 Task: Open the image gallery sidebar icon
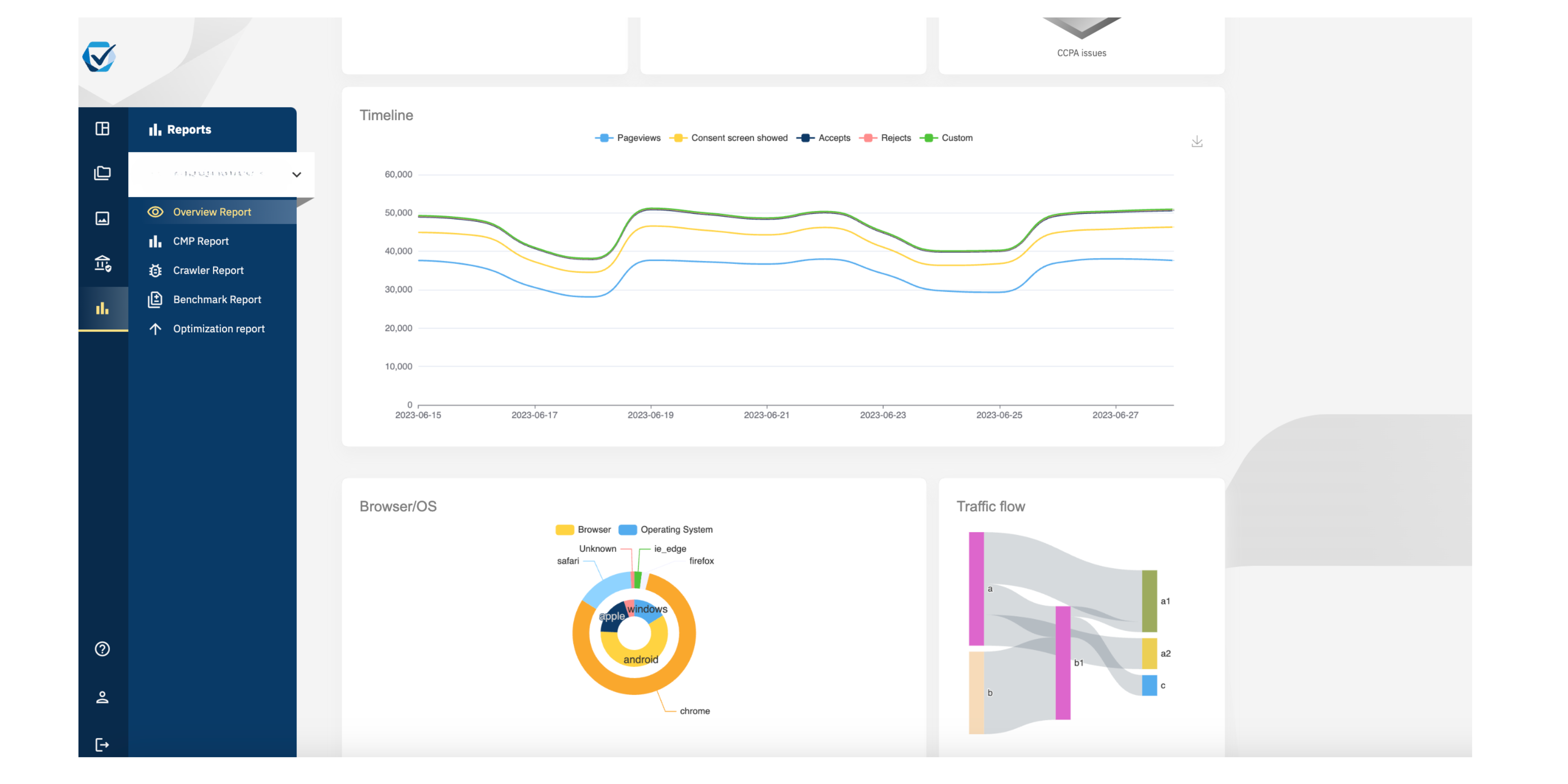click(102, 218)
